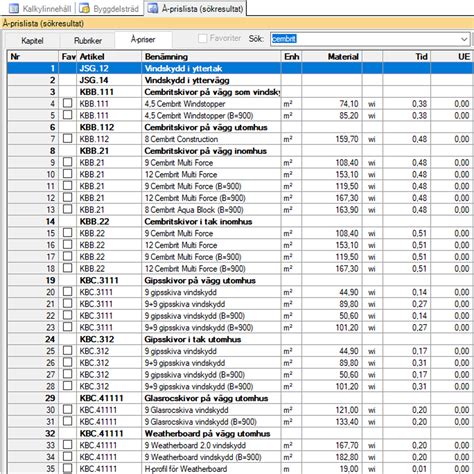Screen dimensions: 474x474
Task: Click time value 0,01 in row 35
Action: (419, 469)
